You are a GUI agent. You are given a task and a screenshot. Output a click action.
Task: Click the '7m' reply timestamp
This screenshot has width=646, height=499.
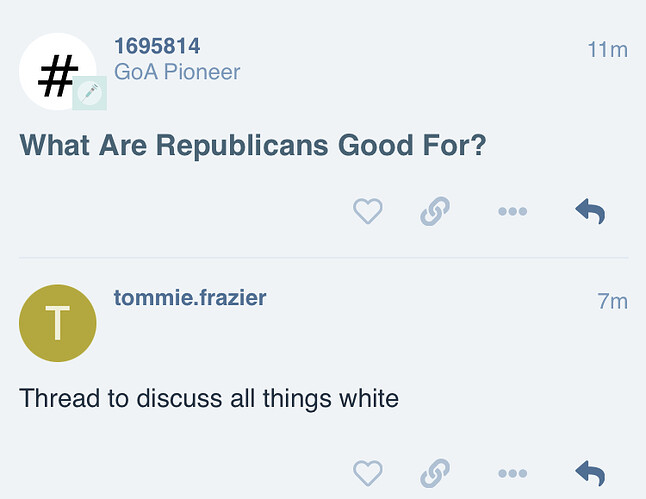coord(612,300)
